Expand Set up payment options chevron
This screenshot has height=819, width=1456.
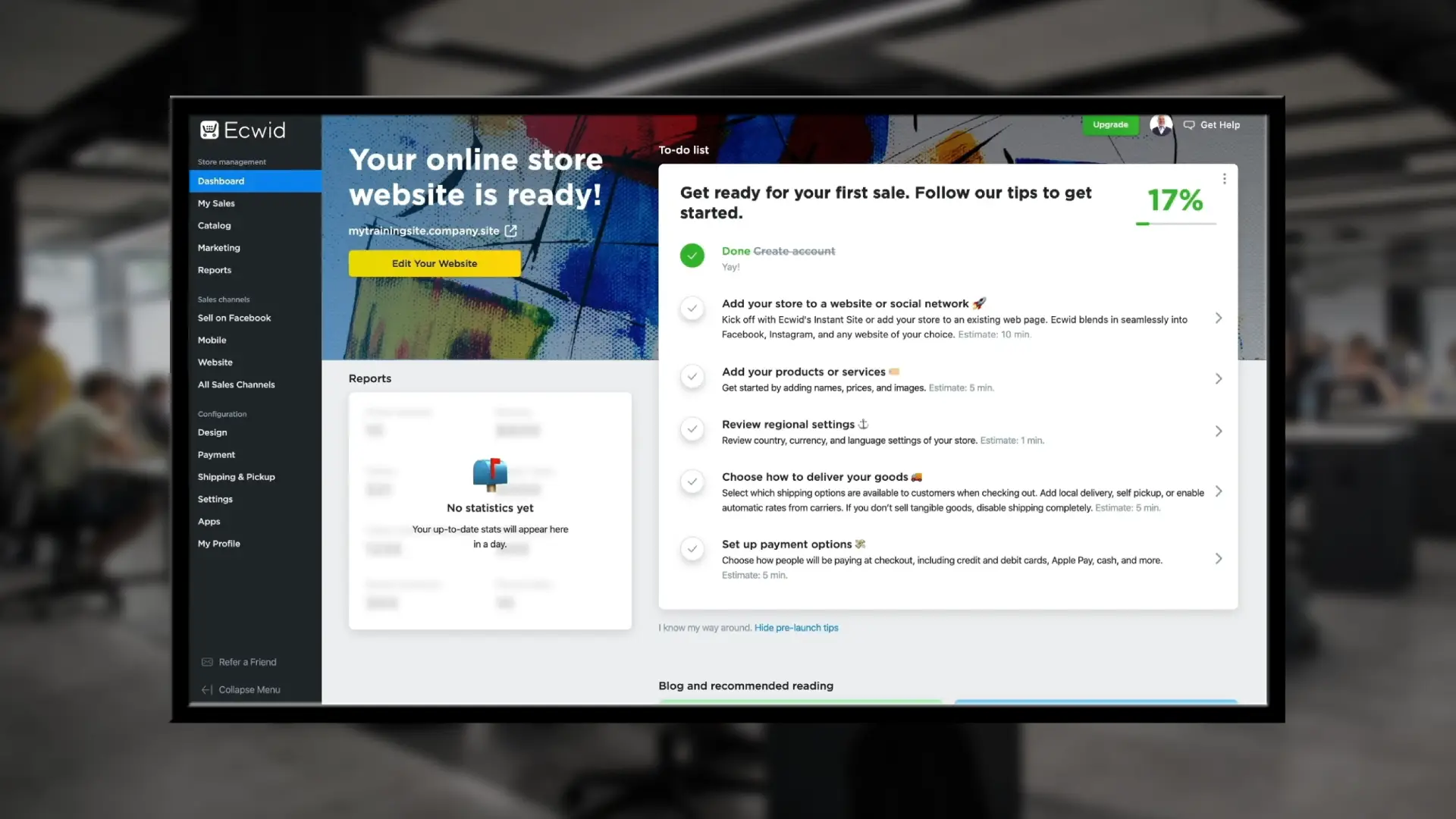[x=1219, y=559]
